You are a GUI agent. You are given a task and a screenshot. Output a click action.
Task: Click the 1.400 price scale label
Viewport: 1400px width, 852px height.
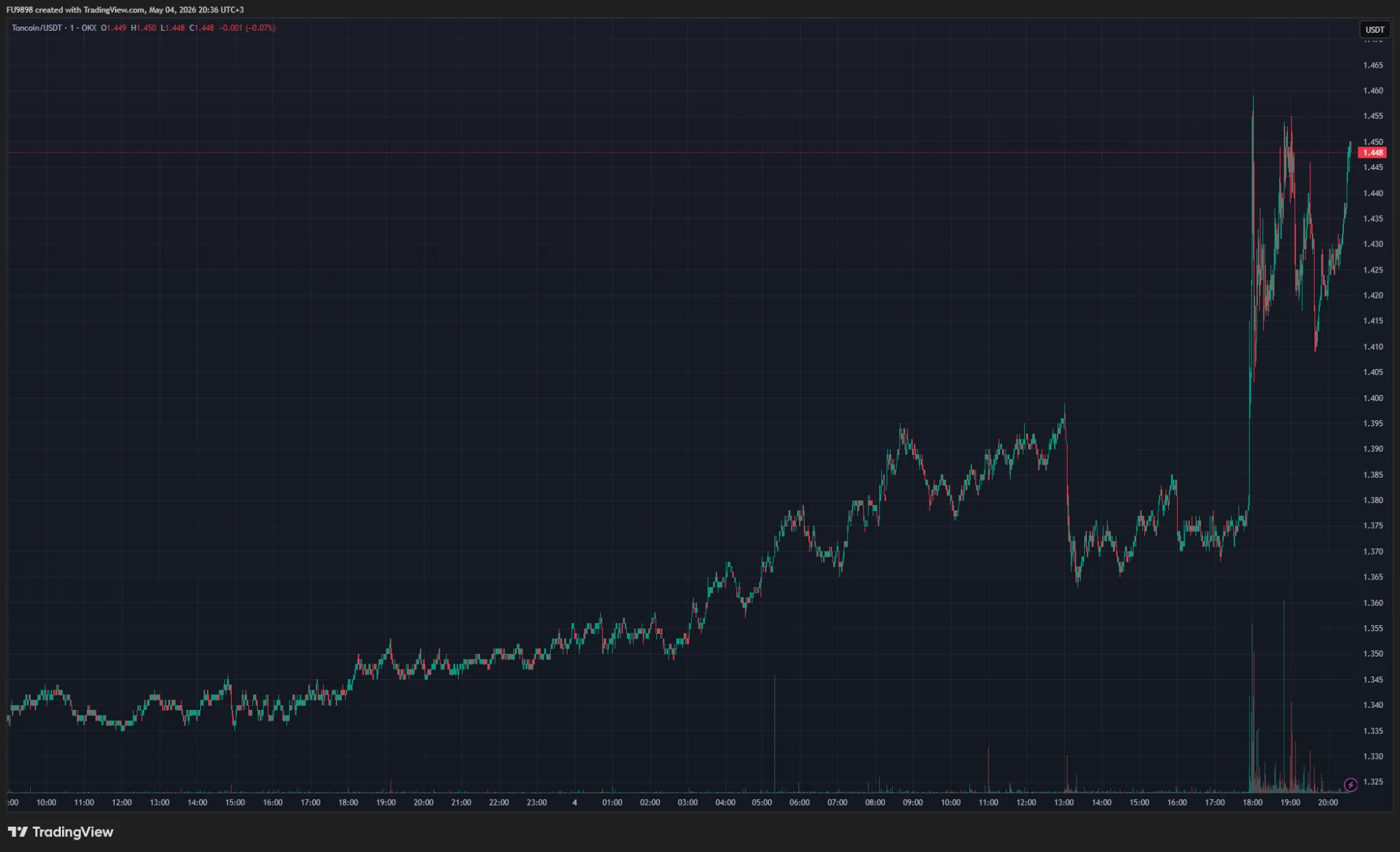[1373, 398]
